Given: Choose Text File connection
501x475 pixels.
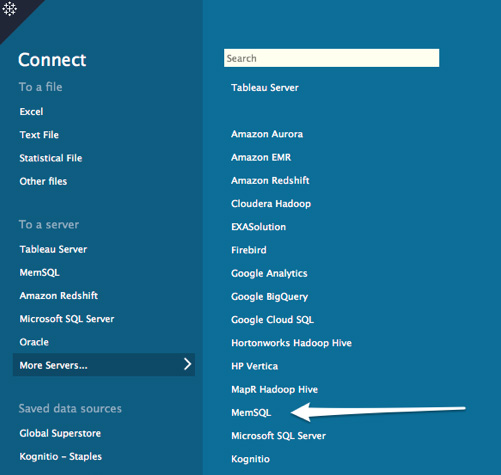Looking at the screenshot, I should tap(39, 135).
